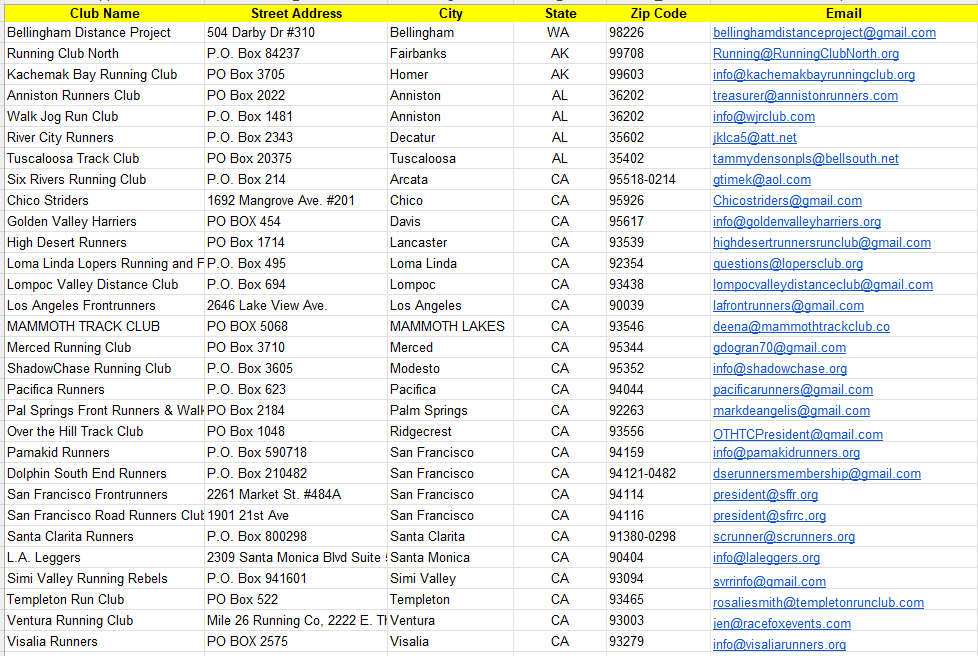Click info@goldenvalleyharriers.org link
The image size is (978, 656).
pos(797,222)
